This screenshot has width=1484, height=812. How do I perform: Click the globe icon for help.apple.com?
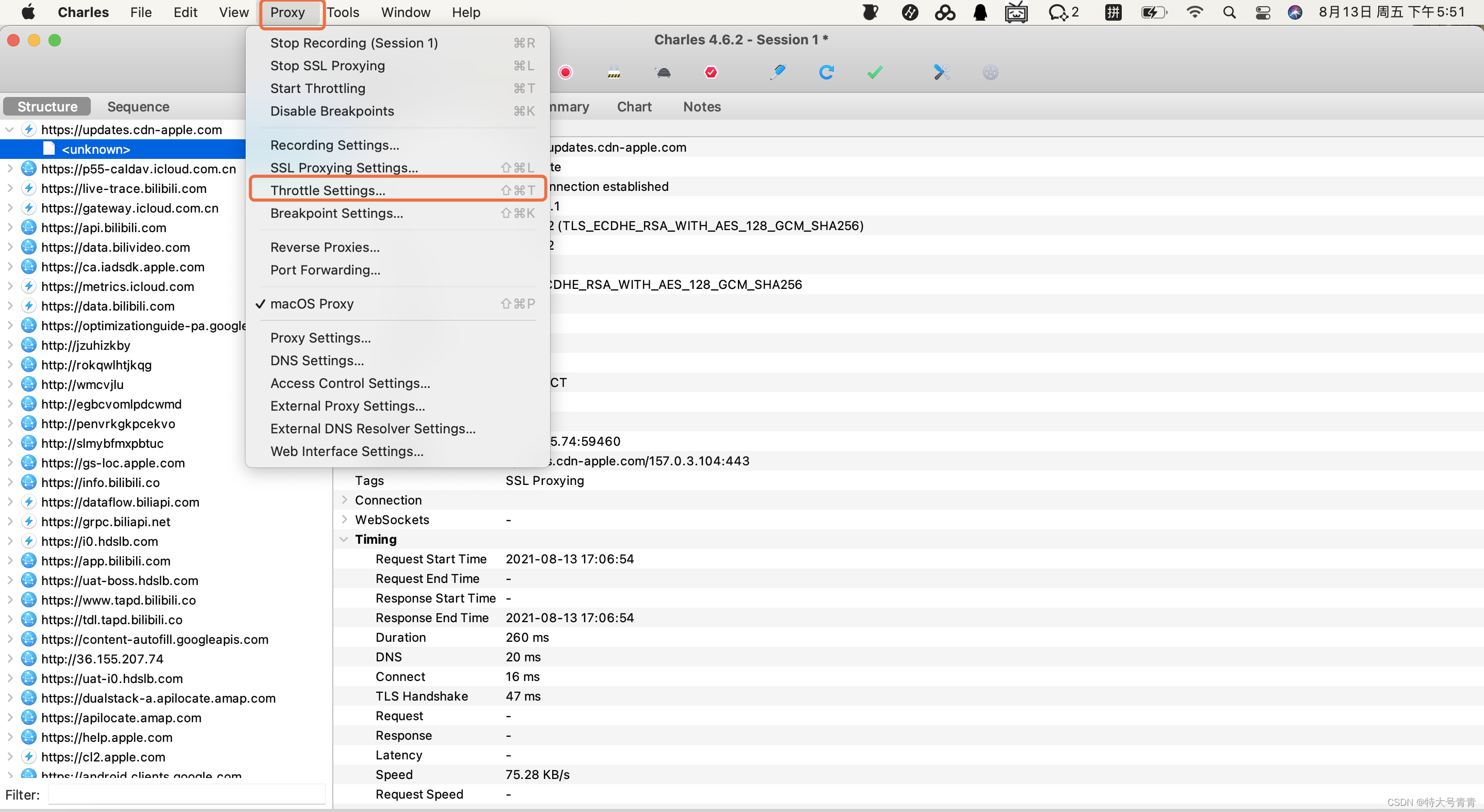point(28,737)
